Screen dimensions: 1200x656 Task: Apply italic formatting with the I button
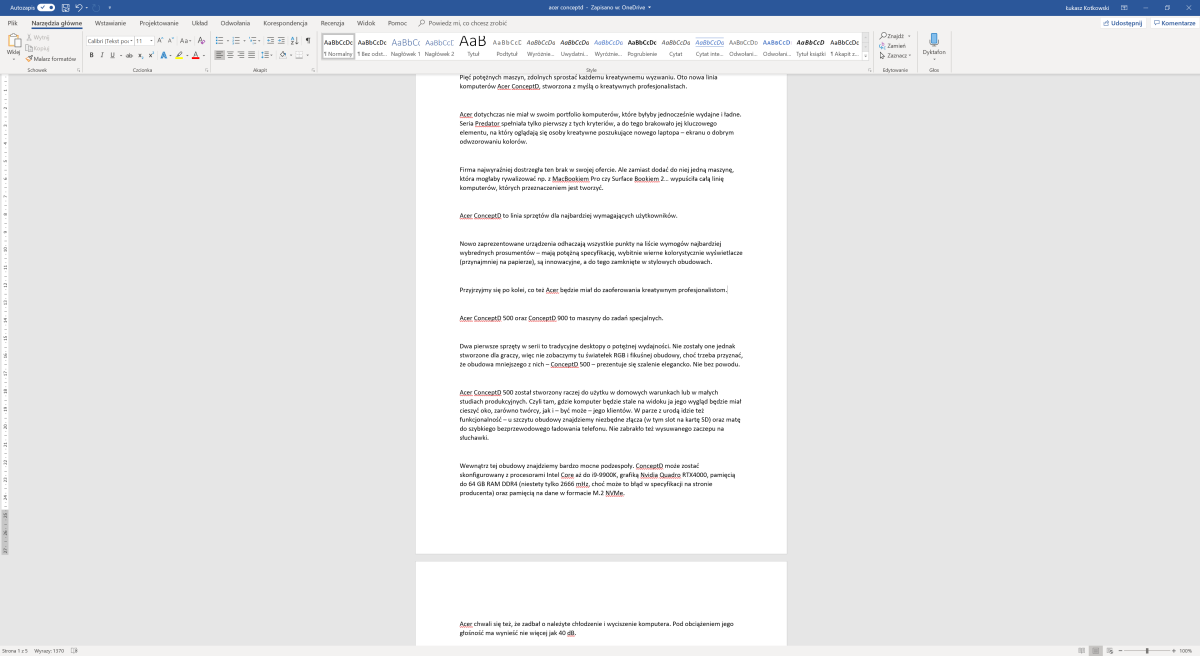pyautogui.click(x=102, y=55)
